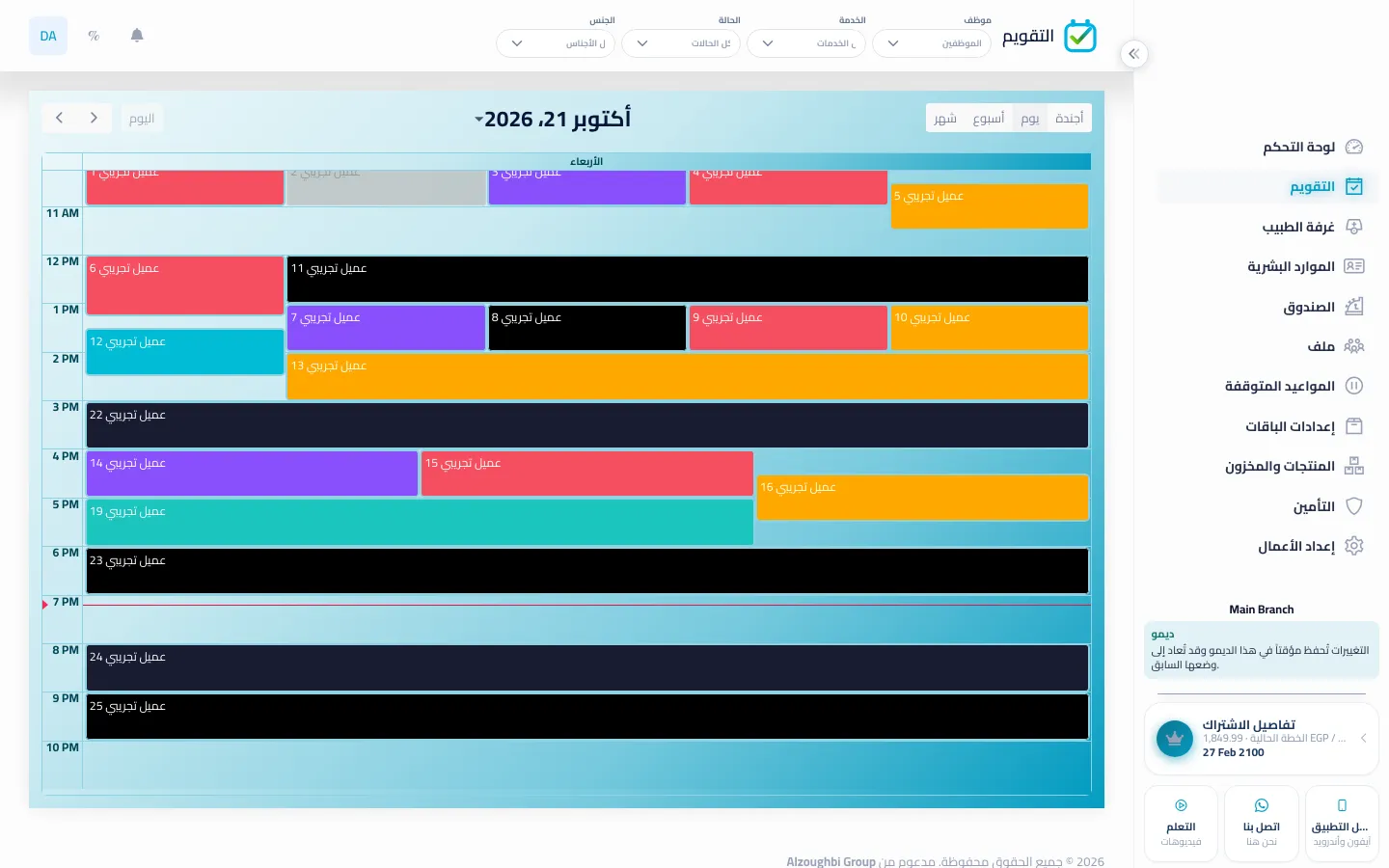
Task: Select the الصندوق cashbox icon
Action: pos(1354,307)
